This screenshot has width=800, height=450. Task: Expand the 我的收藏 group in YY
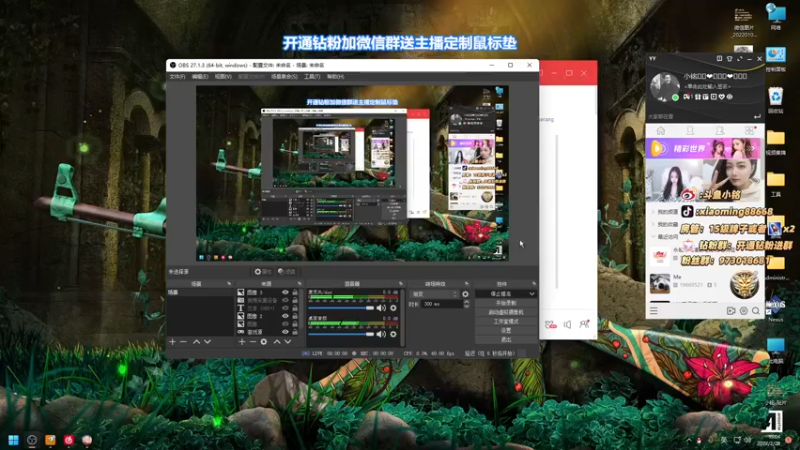[x=654, y=224]
